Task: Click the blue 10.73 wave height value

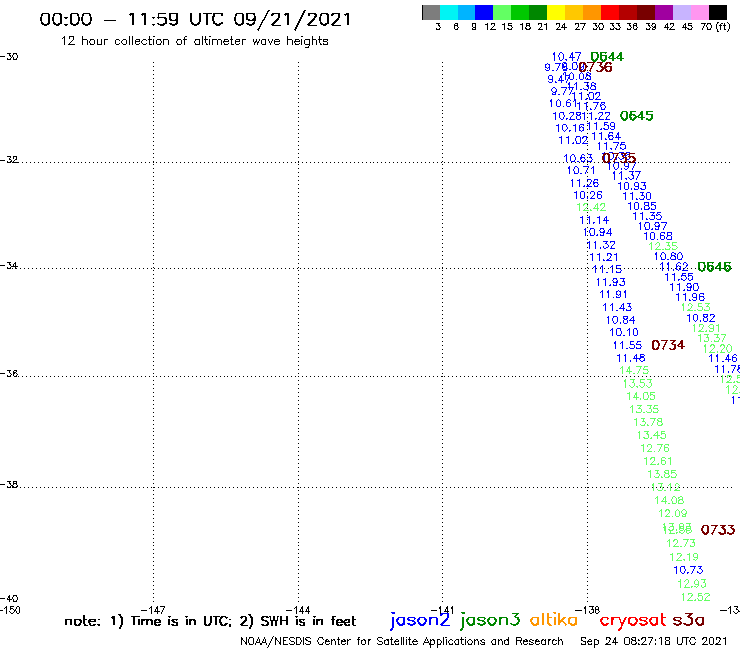Action: [688, 570]
